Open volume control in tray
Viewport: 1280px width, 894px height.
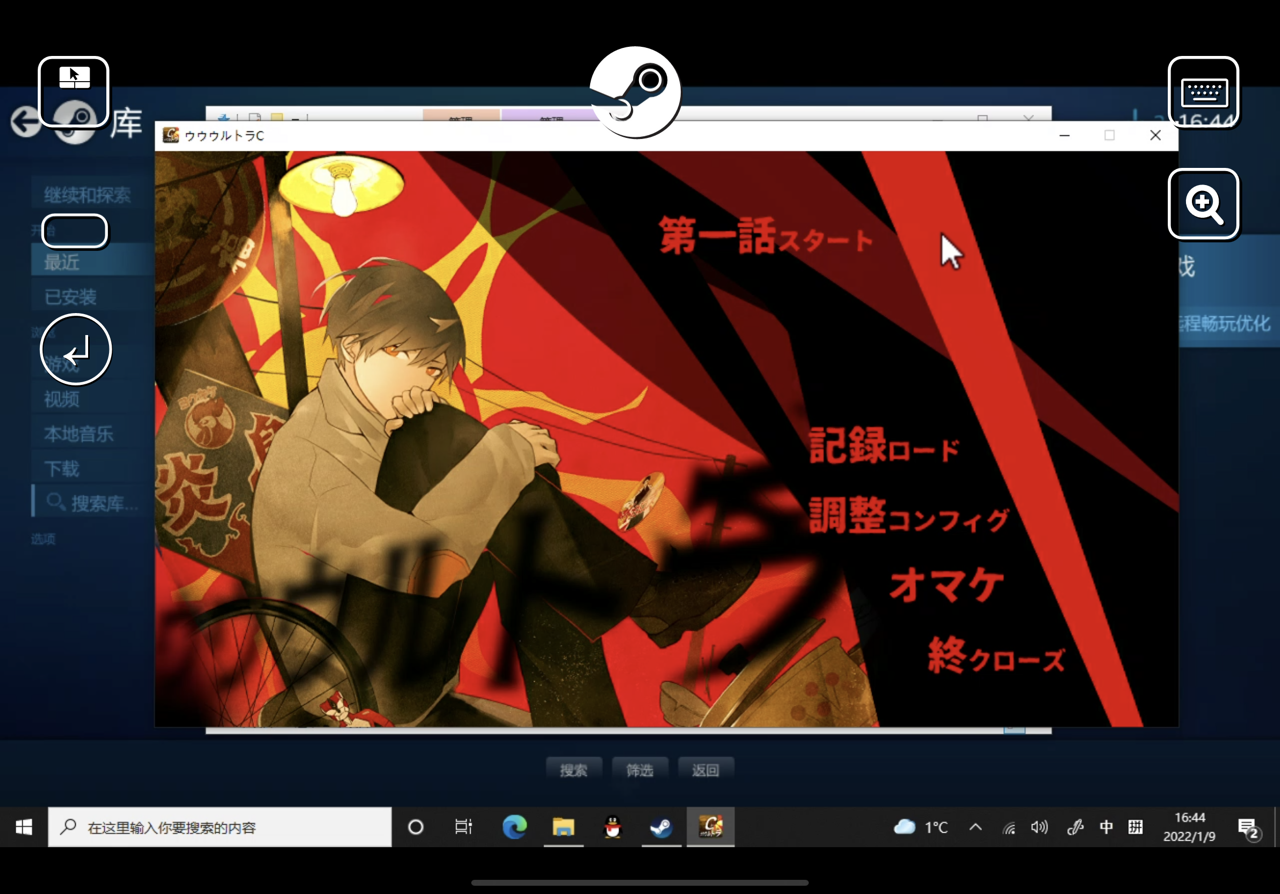tap(1040, 827)
